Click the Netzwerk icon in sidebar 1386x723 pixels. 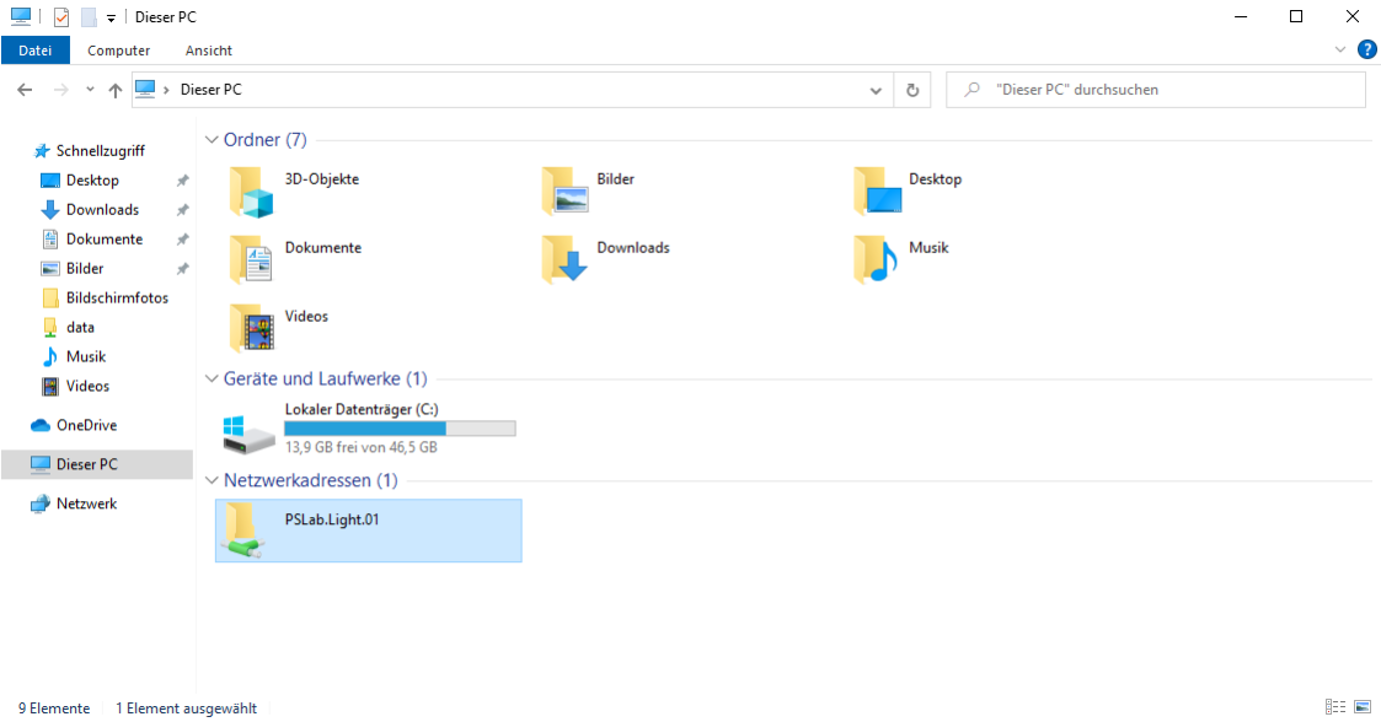[x=40, y=504]
